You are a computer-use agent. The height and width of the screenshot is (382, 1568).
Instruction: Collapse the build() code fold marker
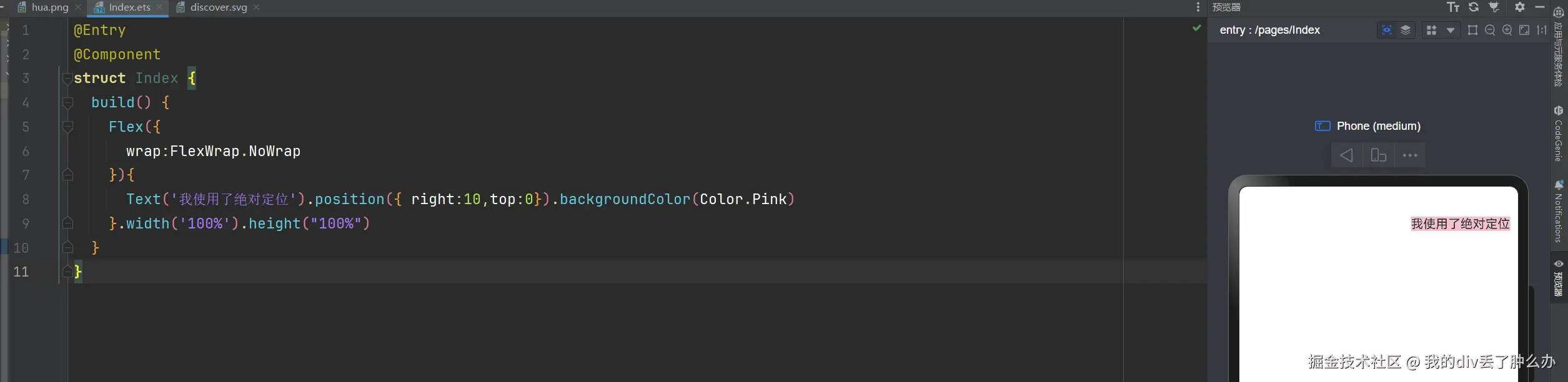click(x=67, y=103)
